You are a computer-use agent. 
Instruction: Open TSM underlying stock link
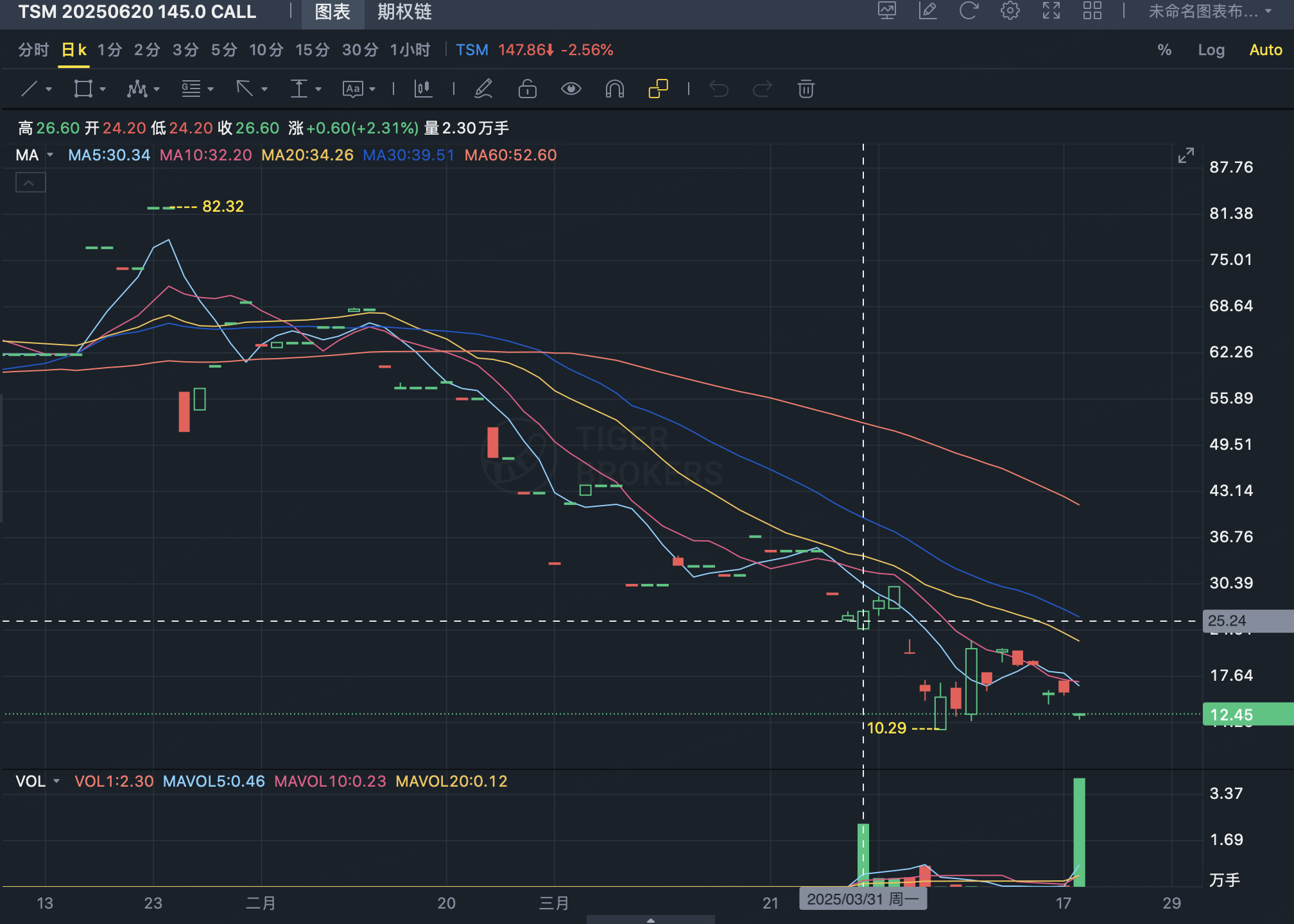(x=472, y=50)
